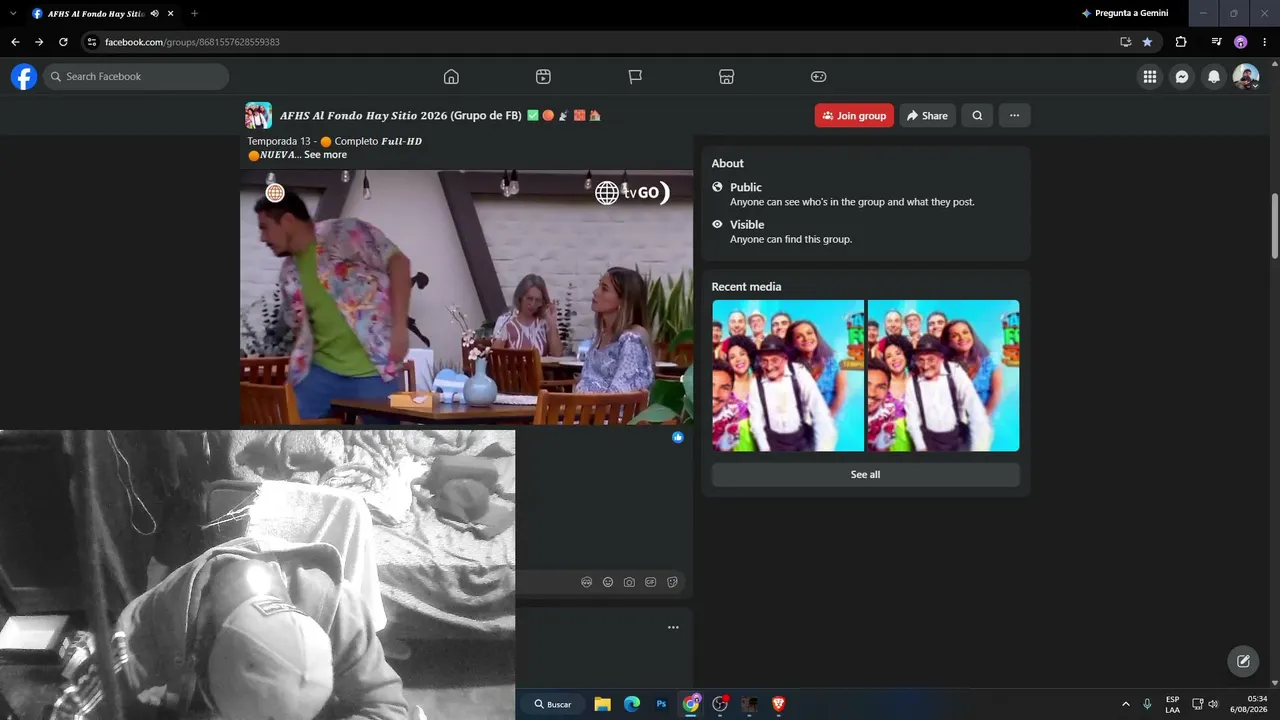Open the browser Extensions puzzle icon
1280x720 pixels.
1181,42
